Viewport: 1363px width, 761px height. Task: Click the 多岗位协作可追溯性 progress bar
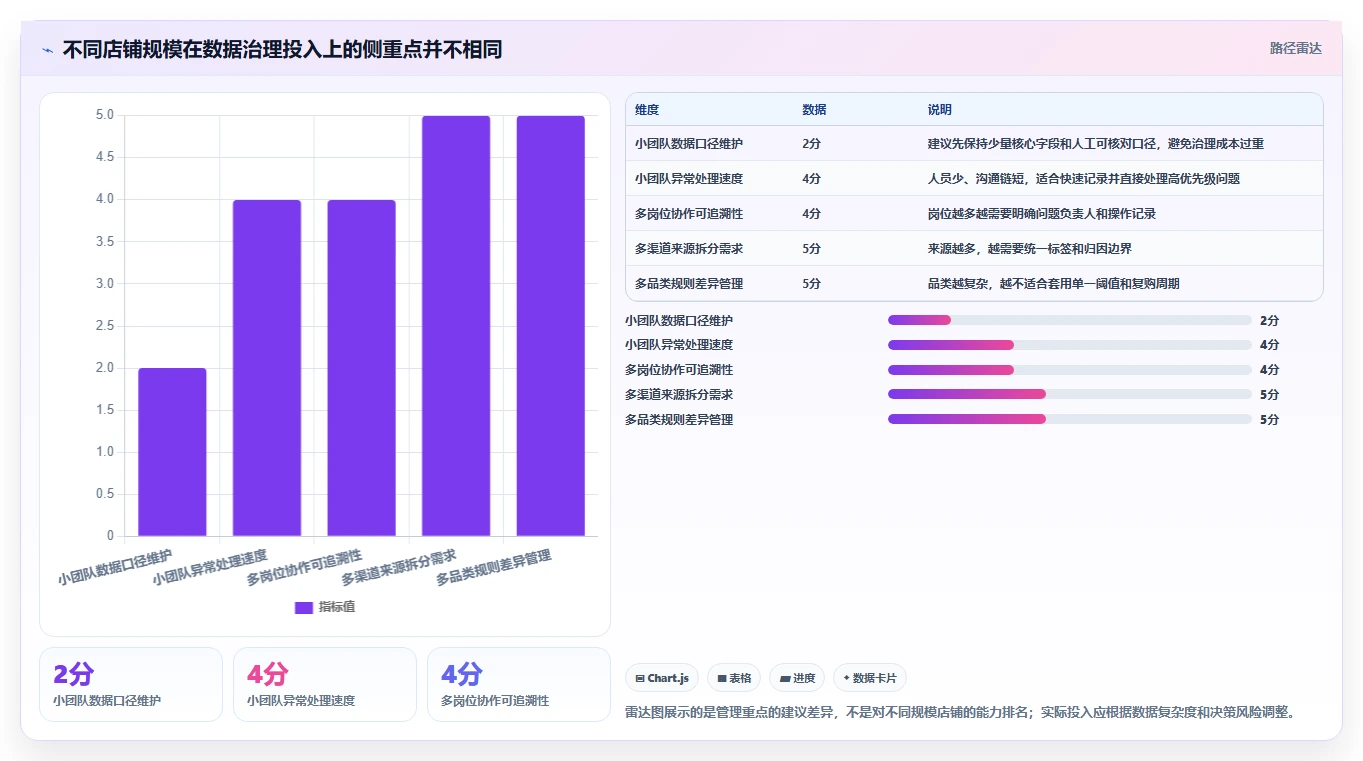tap(1070, 370)
